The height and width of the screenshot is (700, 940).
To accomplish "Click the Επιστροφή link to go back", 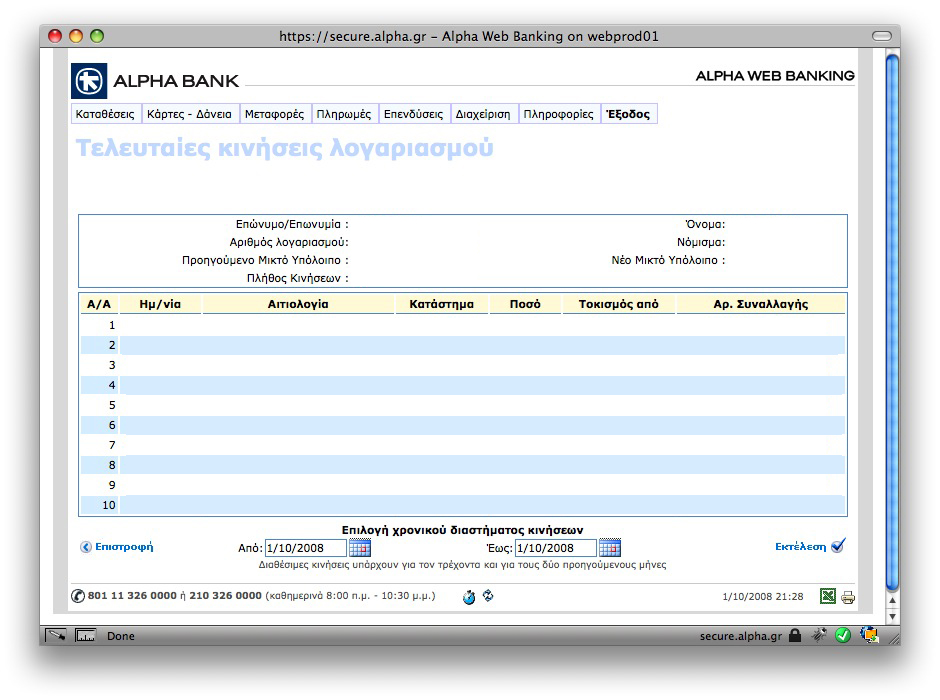I will pyautogui.click(x=124, y=547).
